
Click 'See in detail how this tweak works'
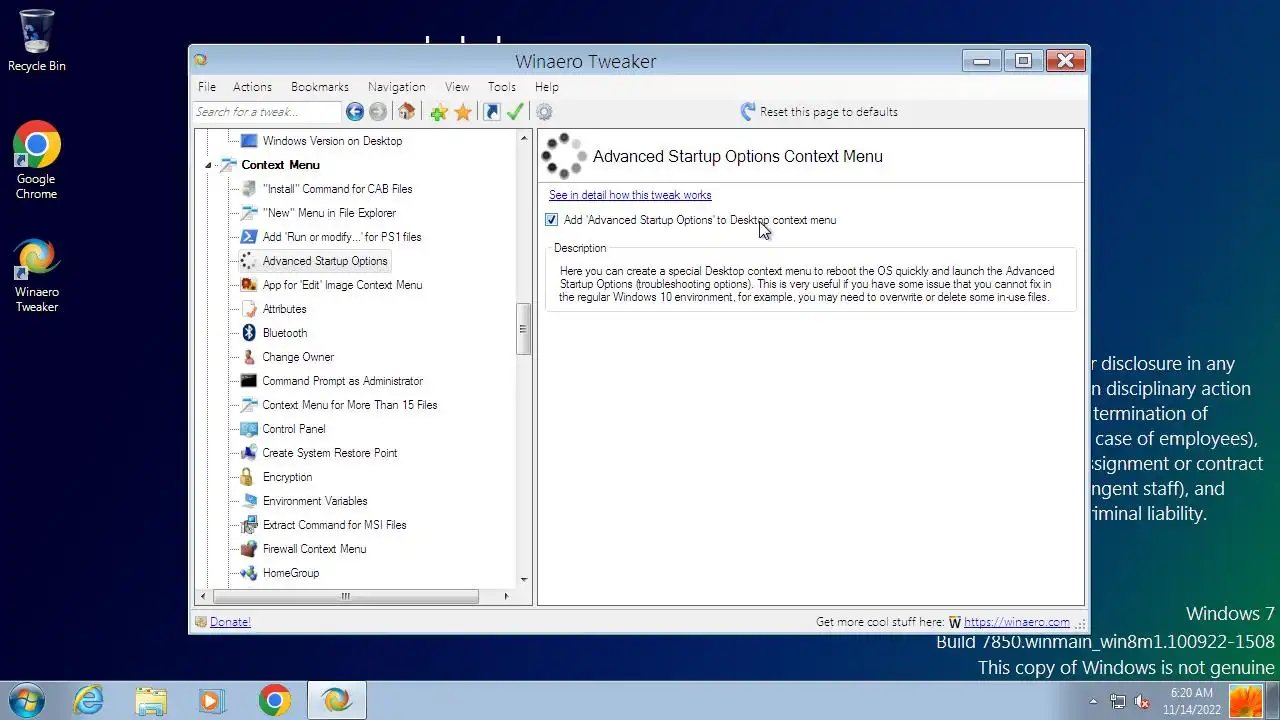coord(630,195)
